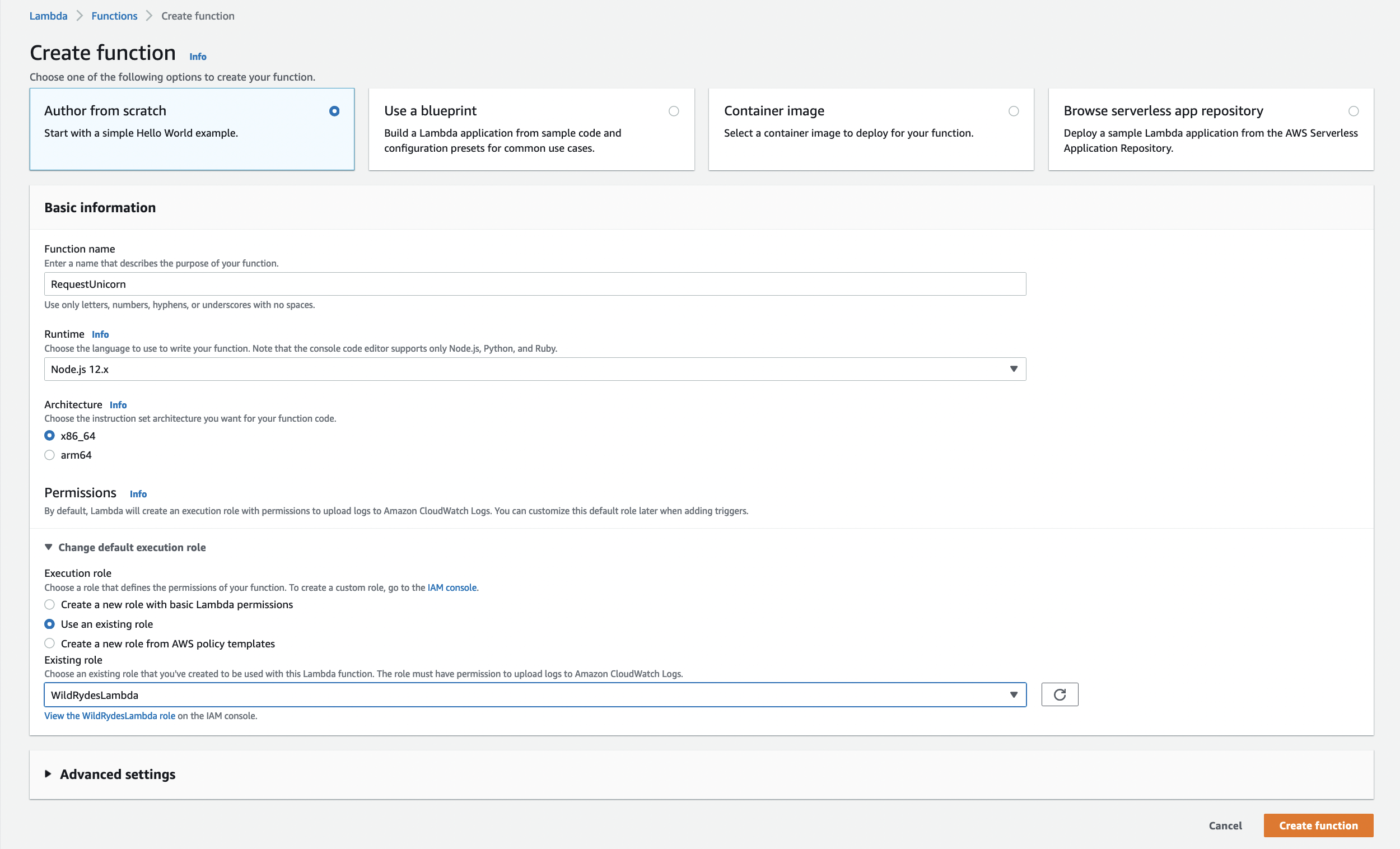The image size is (1400, 849).
Task: Click the 'Basic information' heading
Action: pos(100,207)
